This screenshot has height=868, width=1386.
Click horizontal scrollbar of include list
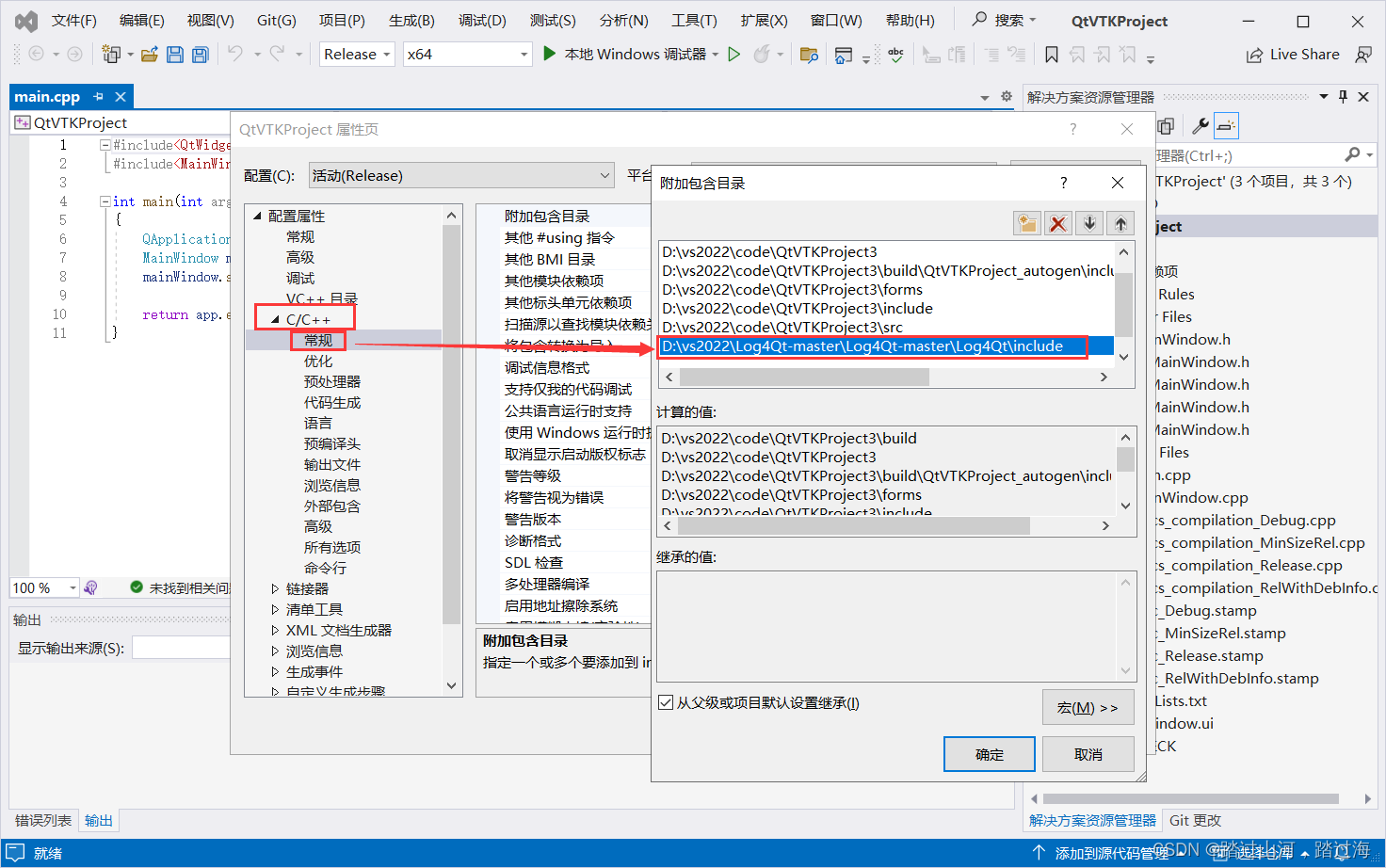[x=804, y=377]
